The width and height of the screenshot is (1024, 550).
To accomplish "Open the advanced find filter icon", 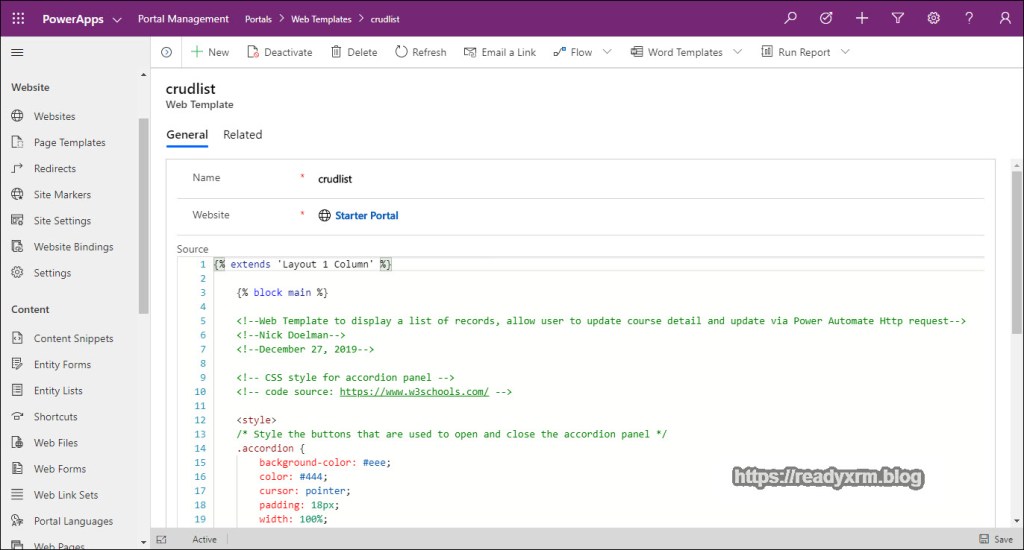I will pos(897,18).
